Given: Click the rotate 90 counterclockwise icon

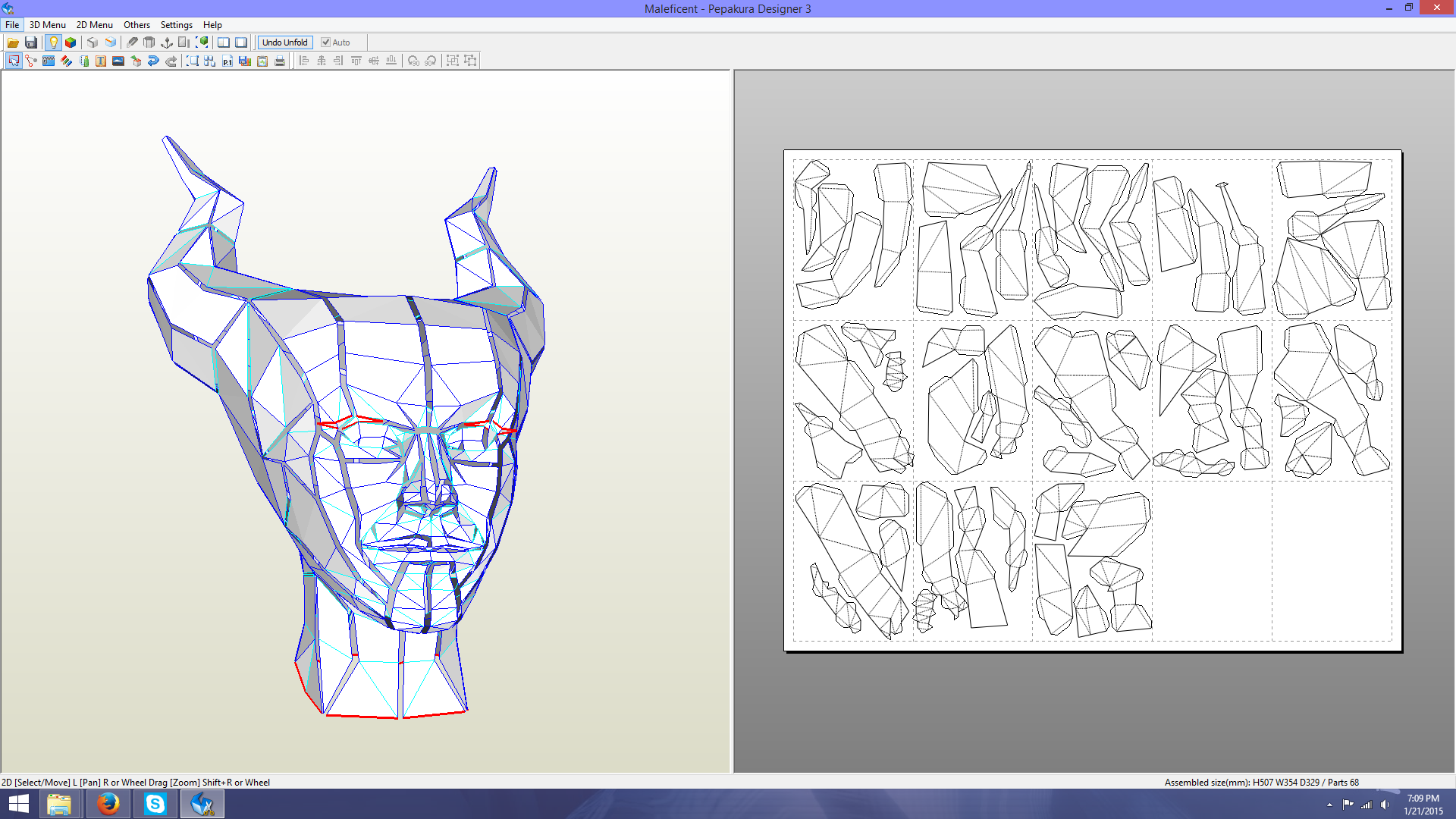Looking at the screenshot, I should click(413, 61).
